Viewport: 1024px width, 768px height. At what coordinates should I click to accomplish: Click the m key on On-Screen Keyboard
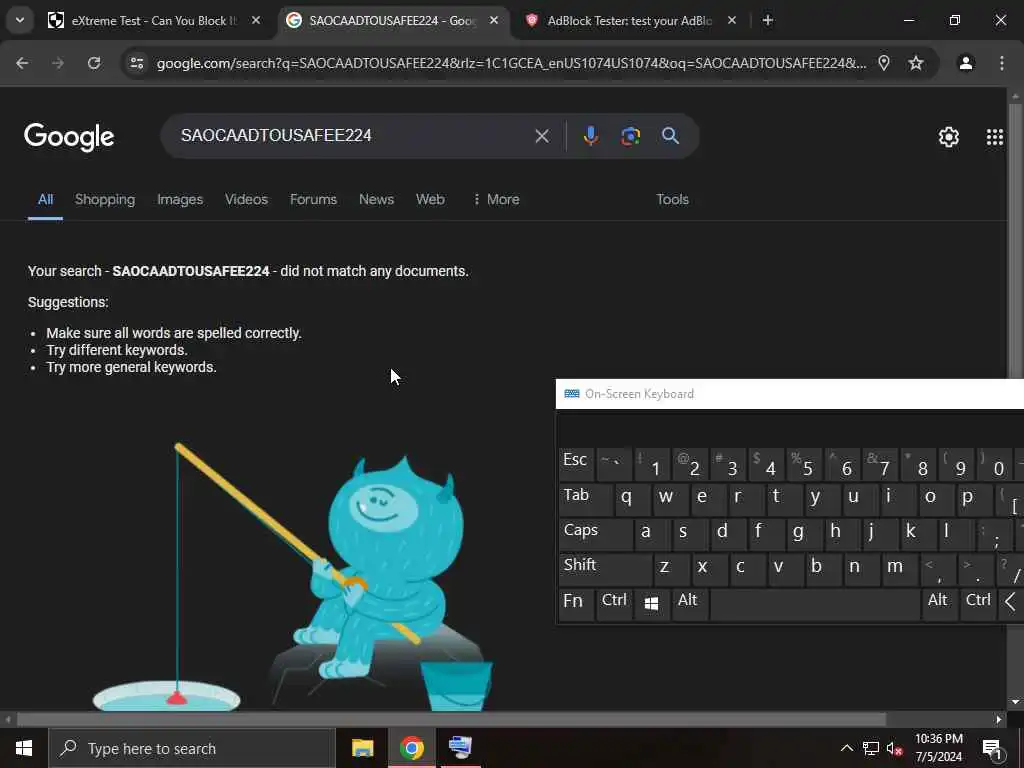899,569
